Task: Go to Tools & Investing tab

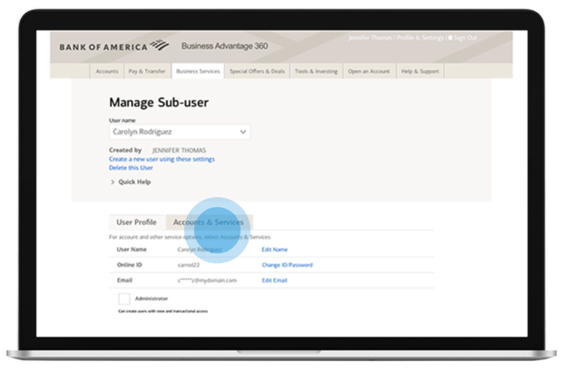Action: [316, 71]
